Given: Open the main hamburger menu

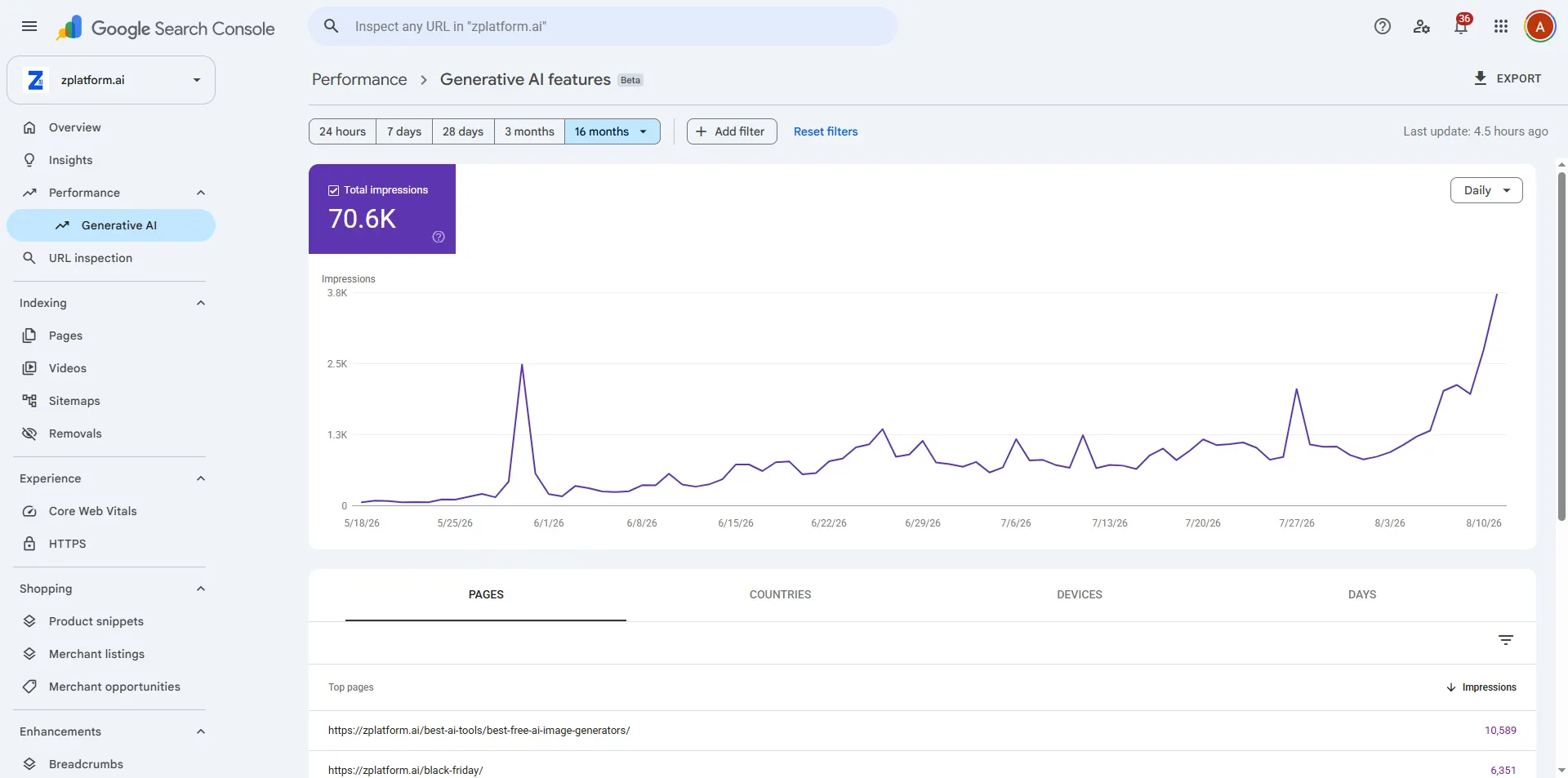Looking at the screenshot, I should coord(29,26).
